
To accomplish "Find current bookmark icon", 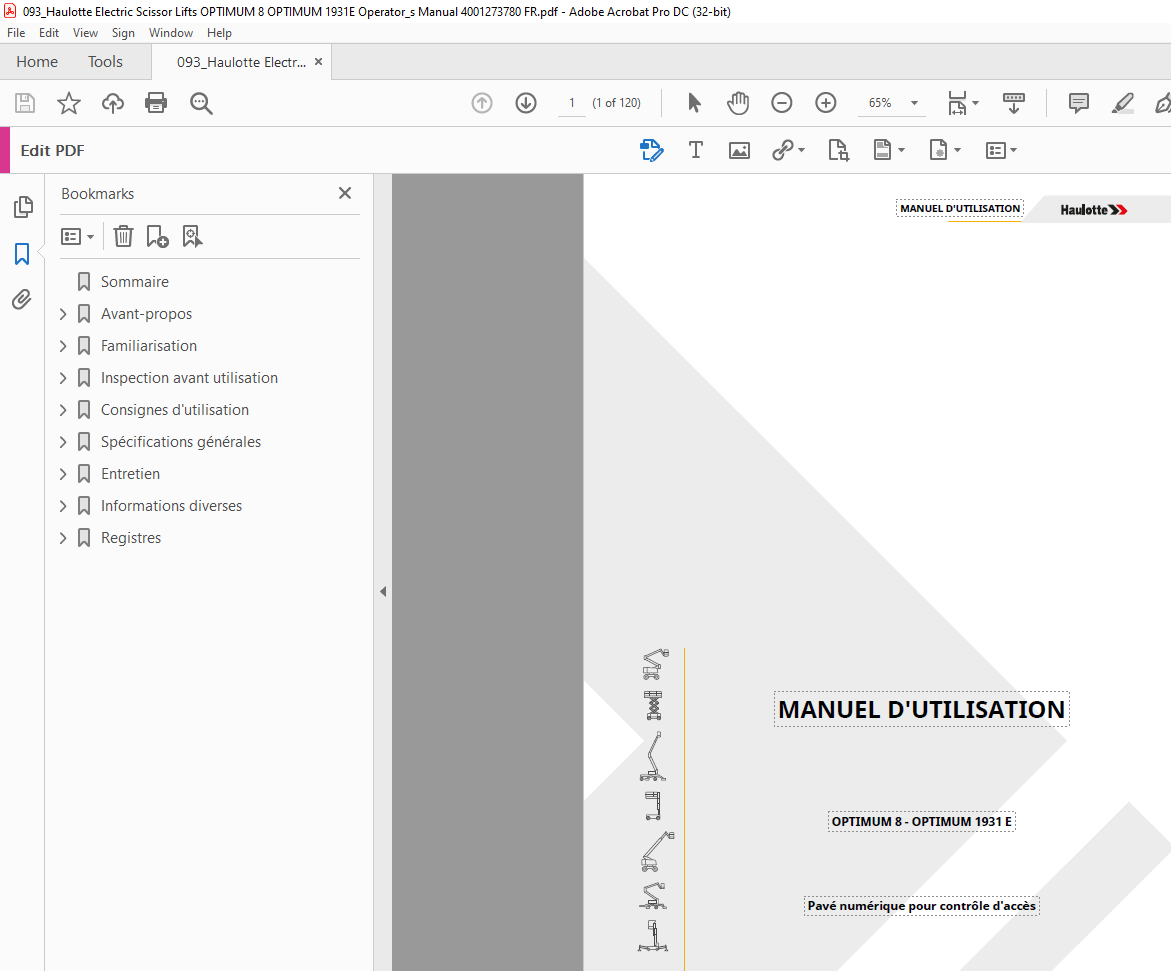I will click(x=192, y=237).
